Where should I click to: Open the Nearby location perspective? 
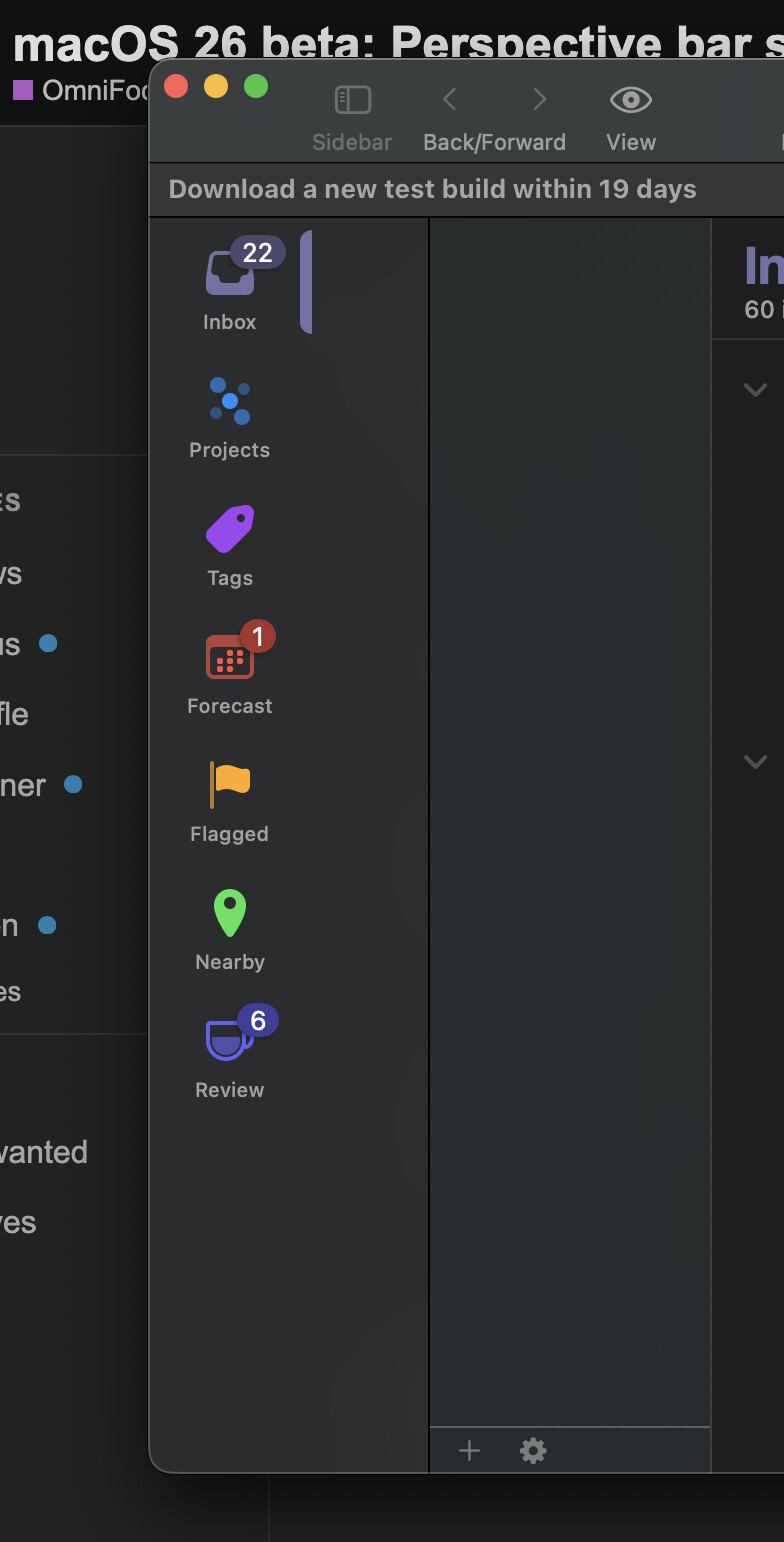tap(230, 929)
